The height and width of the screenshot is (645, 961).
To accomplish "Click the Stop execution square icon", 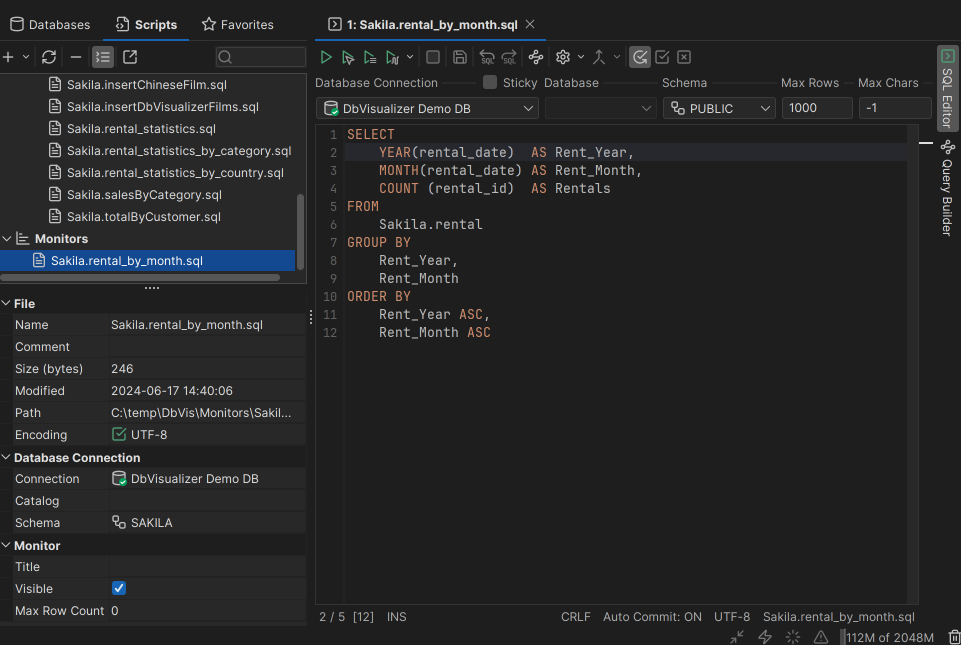I will coord(433,58).
